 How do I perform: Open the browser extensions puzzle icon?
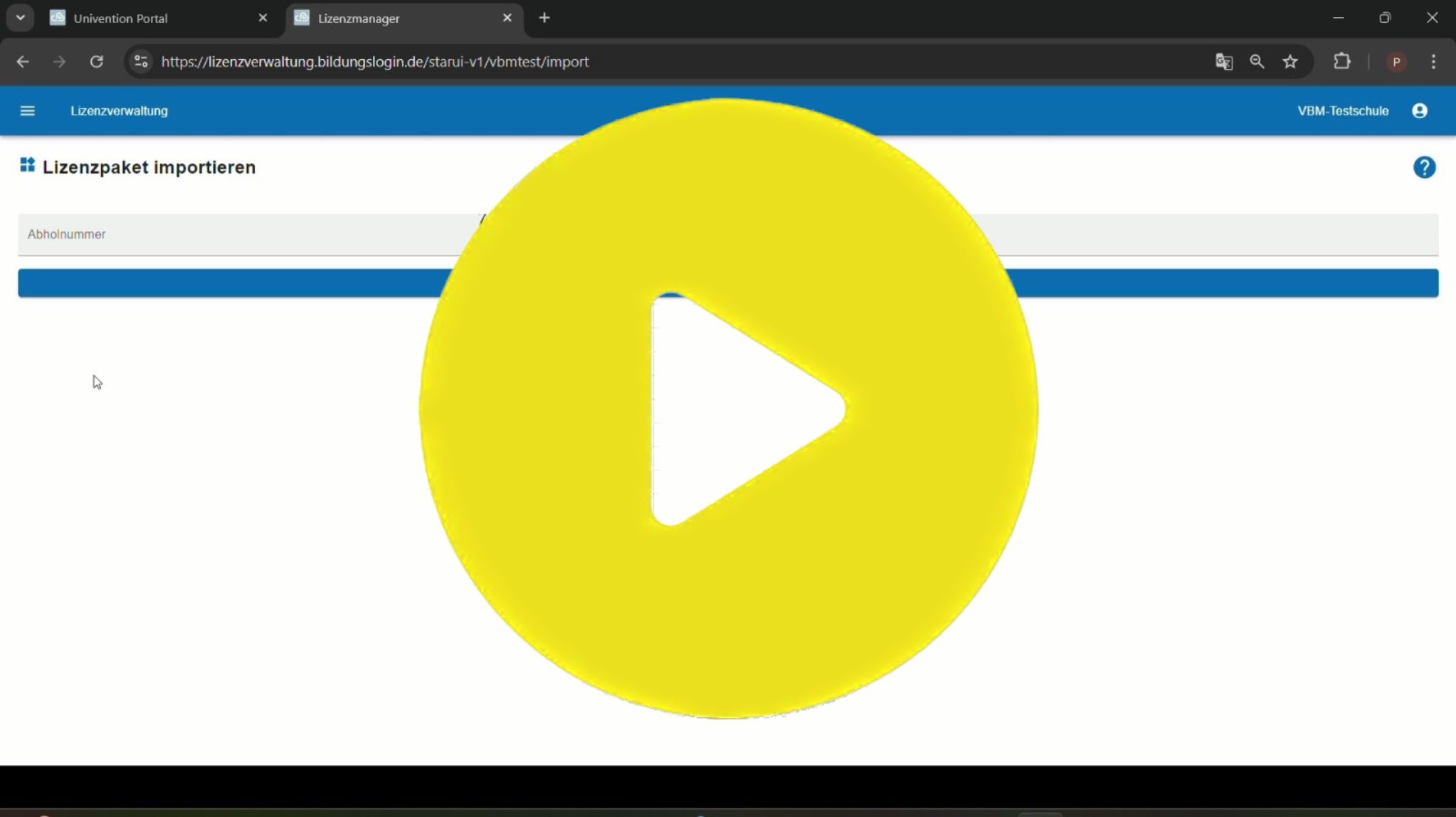(x=1341, y=62)
